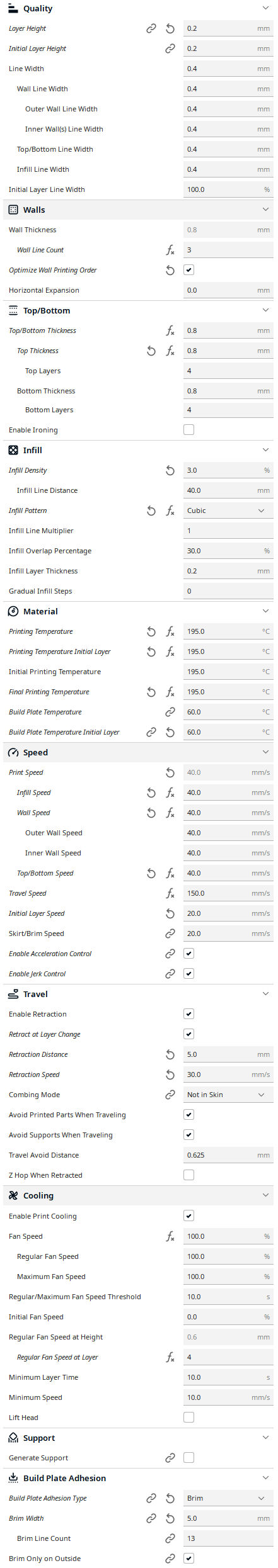This screenshot has width=278, height=1568.
Task: Click the Printing Temperature value field
Action: [228, 631]
